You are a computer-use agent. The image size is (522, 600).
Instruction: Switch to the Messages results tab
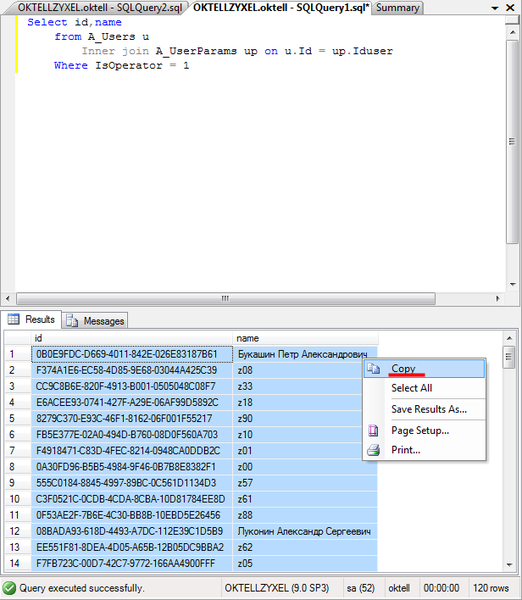tap(95, 321)
